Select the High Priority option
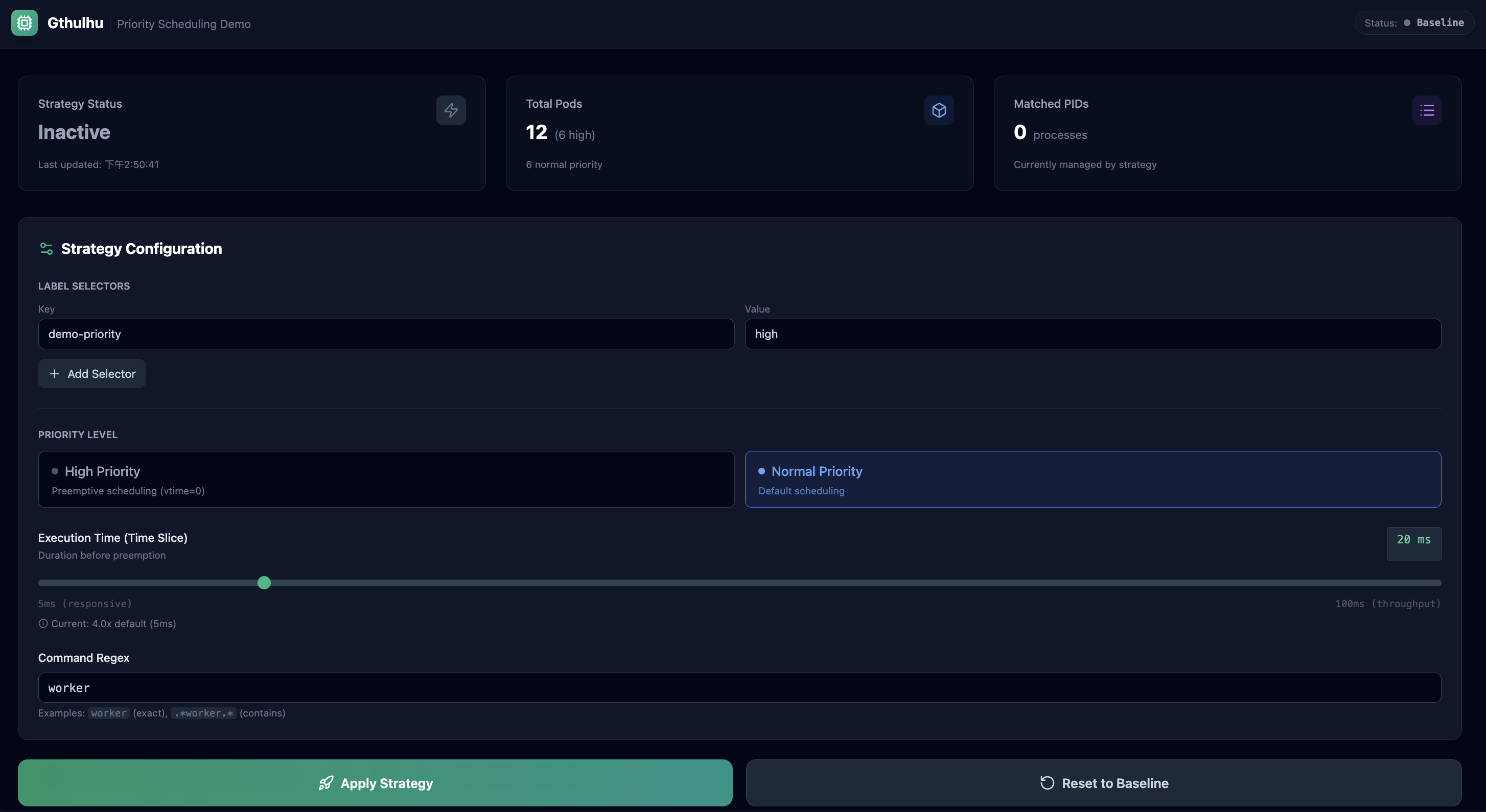Screen dimensions: 1486x812 [x=386, y=479]
